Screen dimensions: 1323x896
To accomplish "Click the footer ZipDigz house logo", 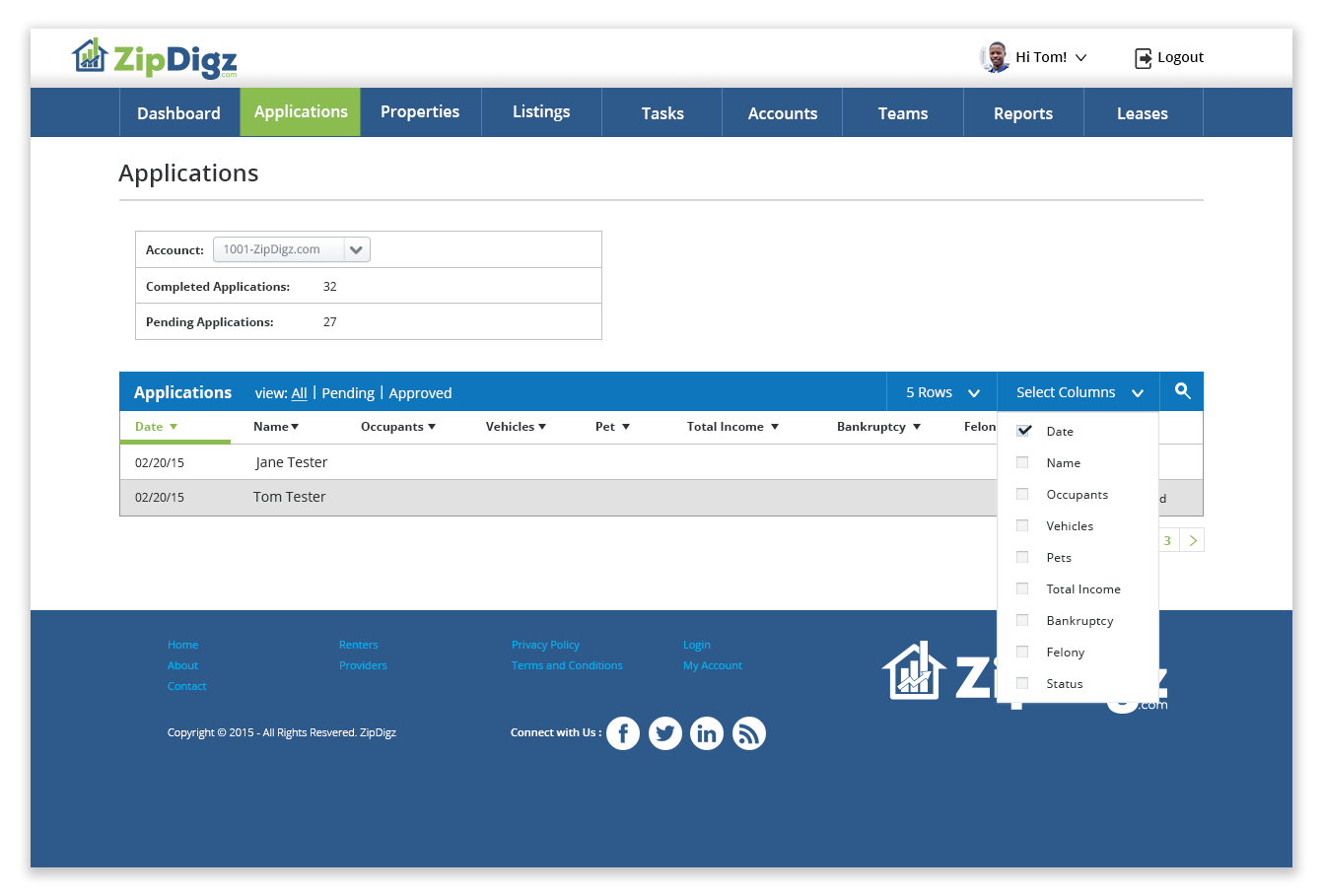I will (914, 671).
